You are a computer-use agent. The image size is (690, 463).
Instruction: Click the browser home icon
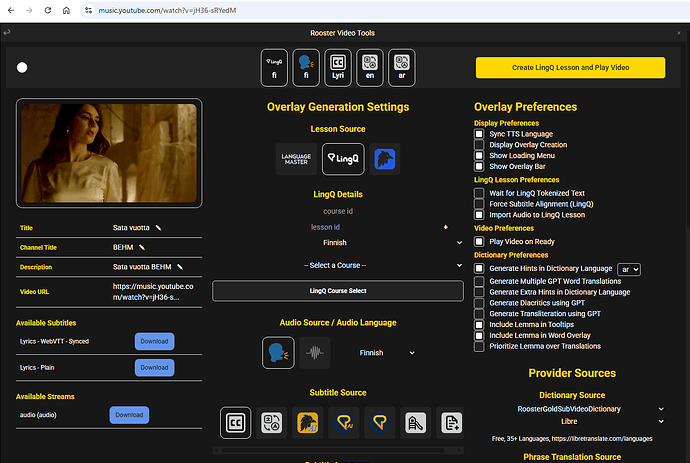66,10
